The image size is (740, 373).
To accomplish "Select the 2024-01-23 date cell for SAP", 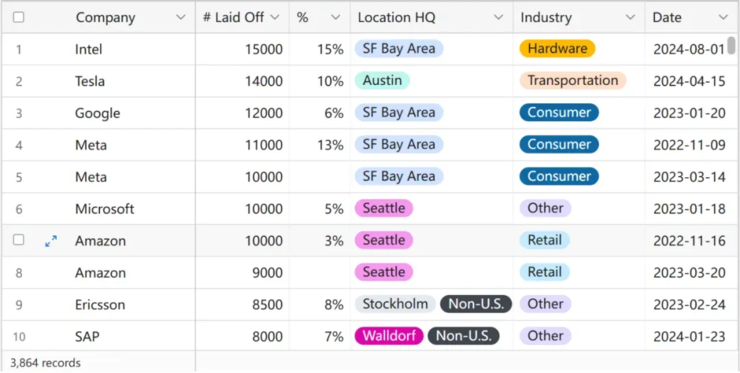I will point(690,337).
